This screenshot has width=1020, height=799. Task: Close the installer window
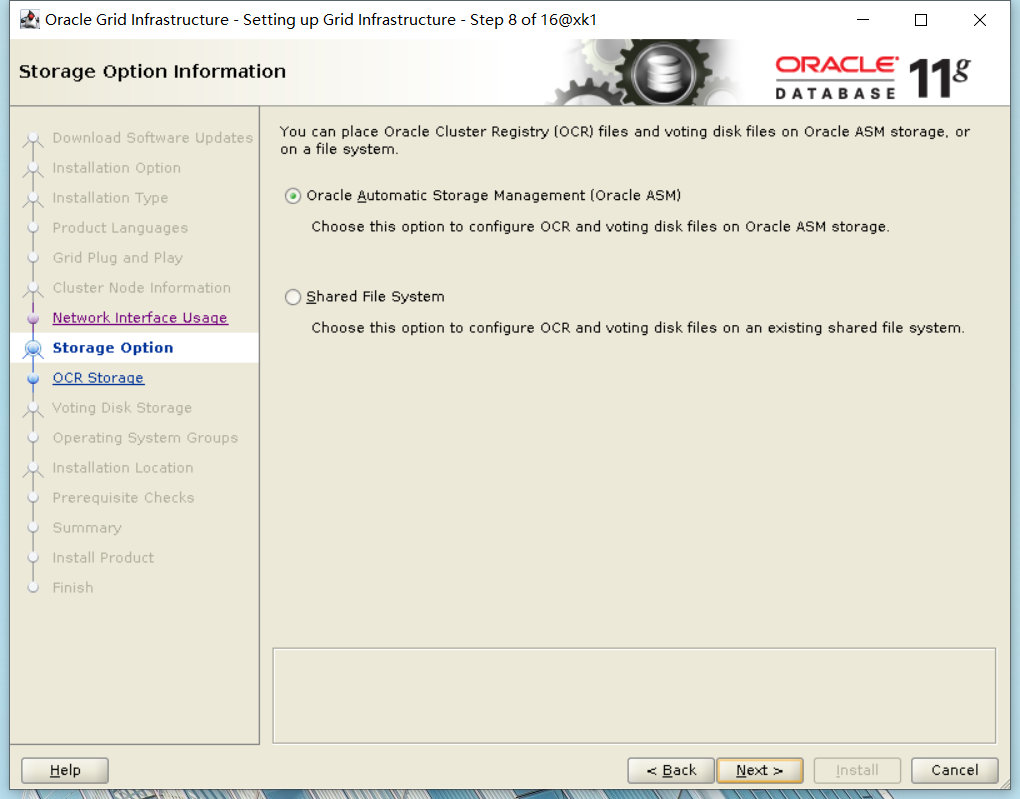[980, 20]
